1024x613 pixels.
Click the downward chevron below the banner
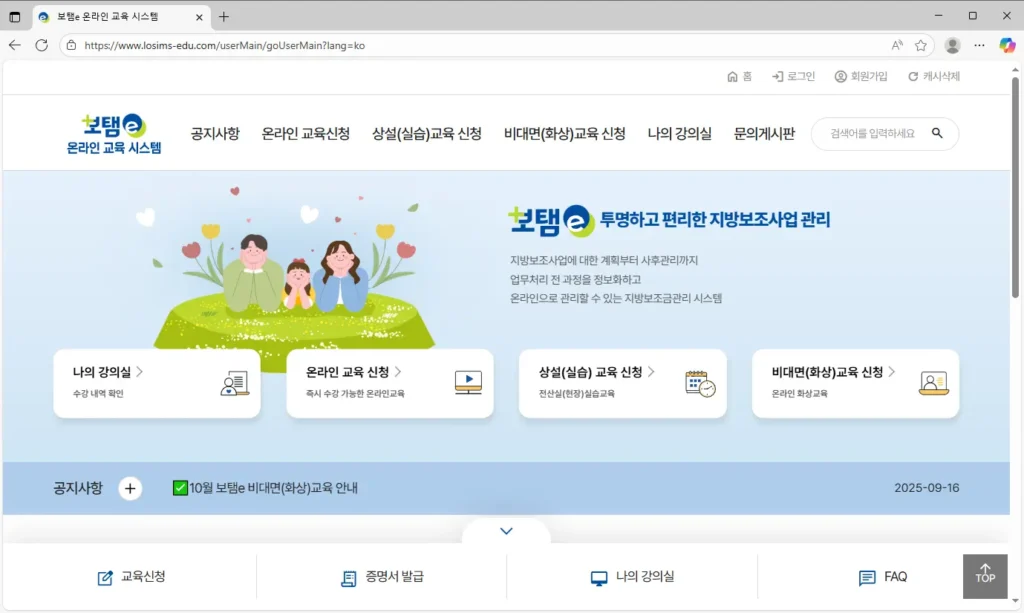pyautogui.click(x=506, y=531)
